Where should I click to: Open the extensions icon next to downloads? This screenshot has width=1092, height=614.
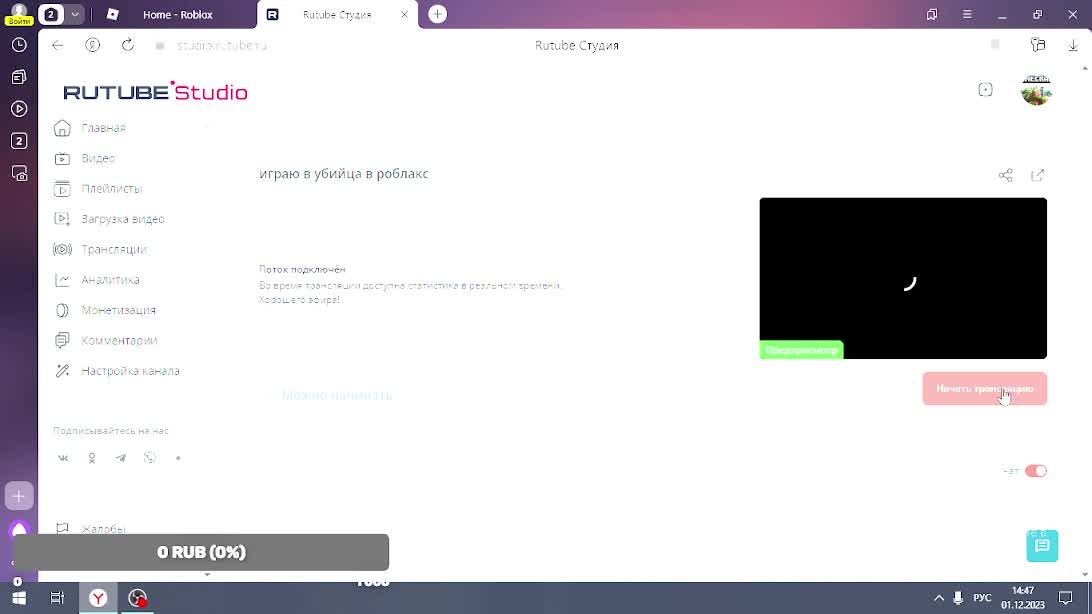1038,45
